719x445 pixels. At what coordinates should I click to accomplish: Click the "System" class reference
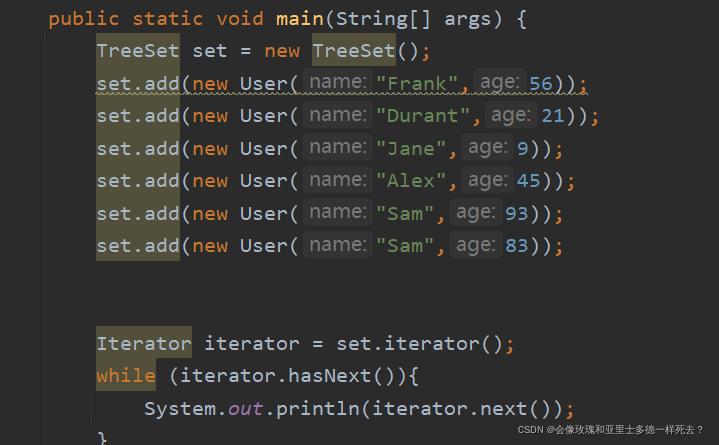tap(180, 409)
